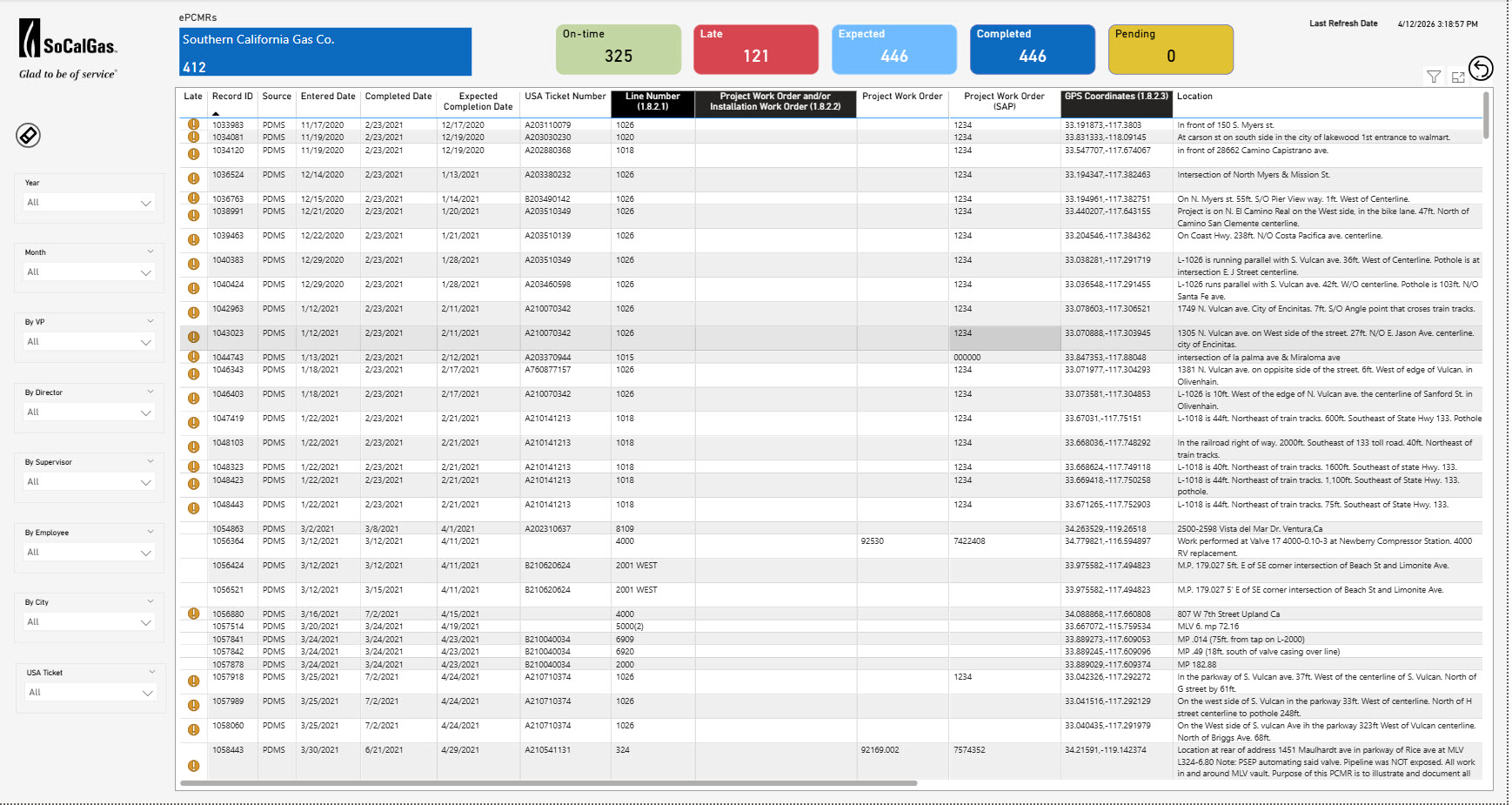This screenshot has width=1512, height=805.
Task: Select the green On-time 325 card
Action: tap(619, 50)
